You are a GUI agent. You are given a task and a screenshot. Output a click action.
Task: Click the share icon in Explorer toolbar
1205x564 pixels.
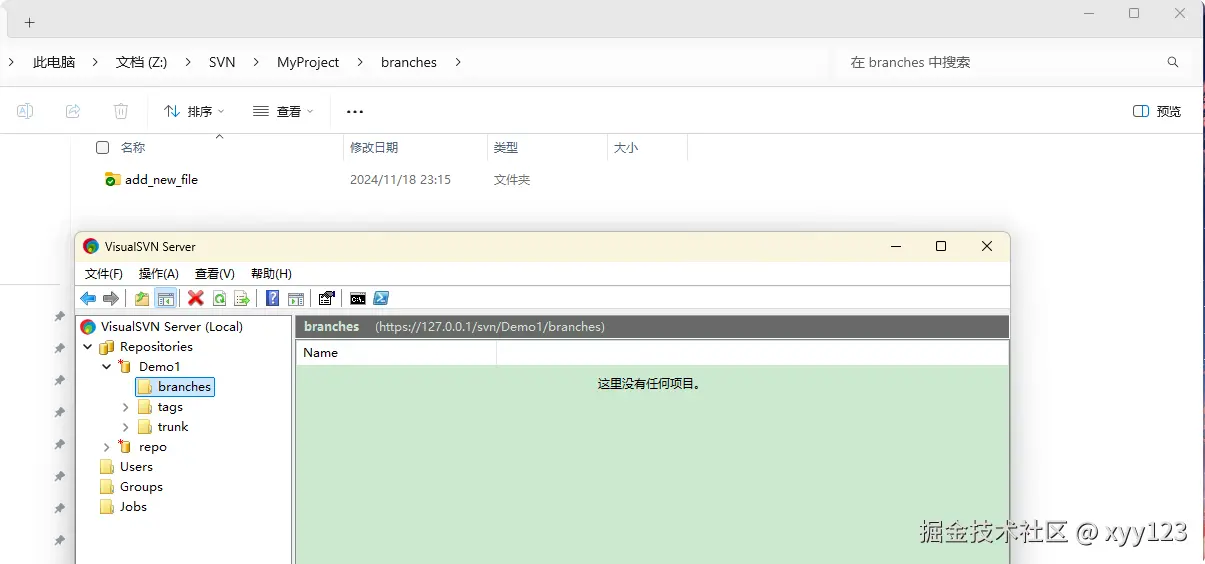coord(73,111)
